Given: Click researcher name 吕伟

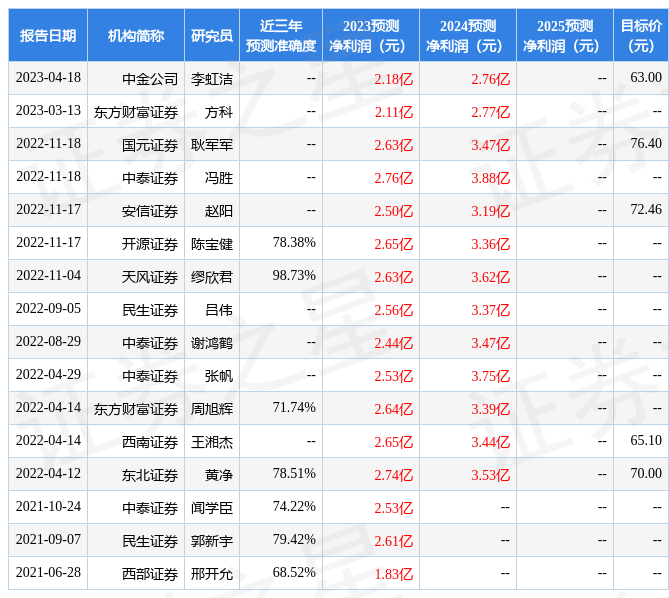Looking at the screenshot, I should 219,310.
